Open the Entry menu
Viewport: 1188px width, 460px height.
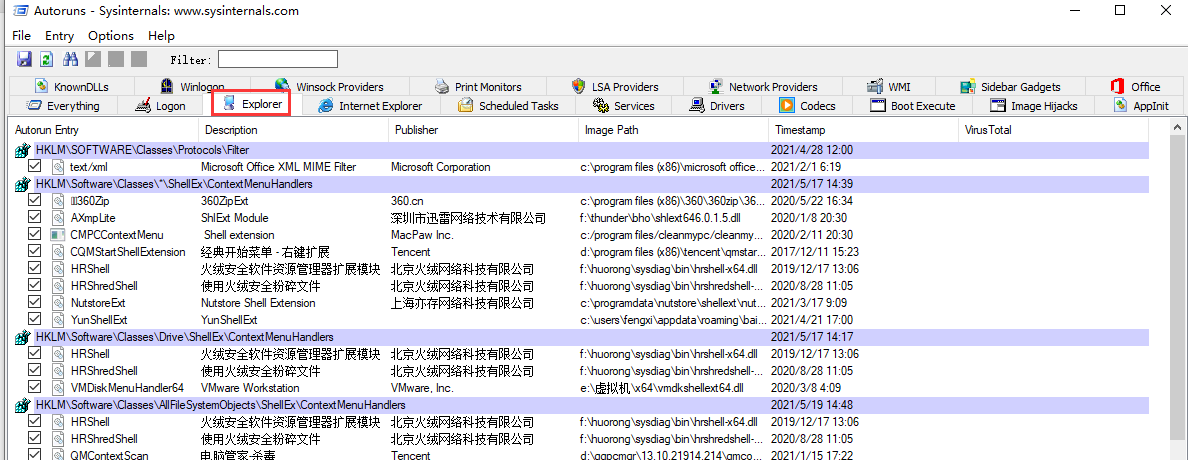coord(59,36)
